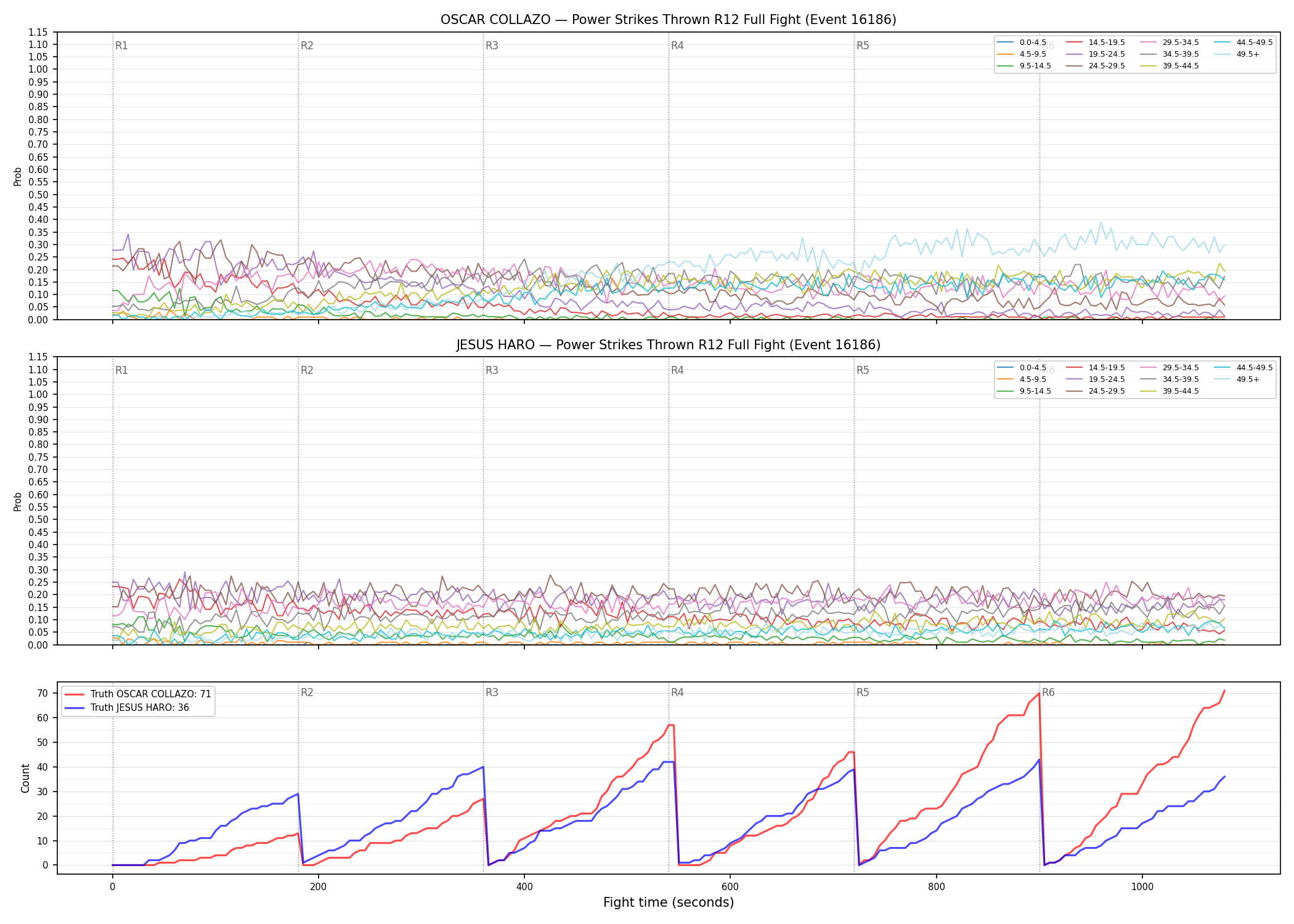Select 29.5-34.5 legend entry in Collazo chart
The image size is (1294, 924).
coord(1170,43)
